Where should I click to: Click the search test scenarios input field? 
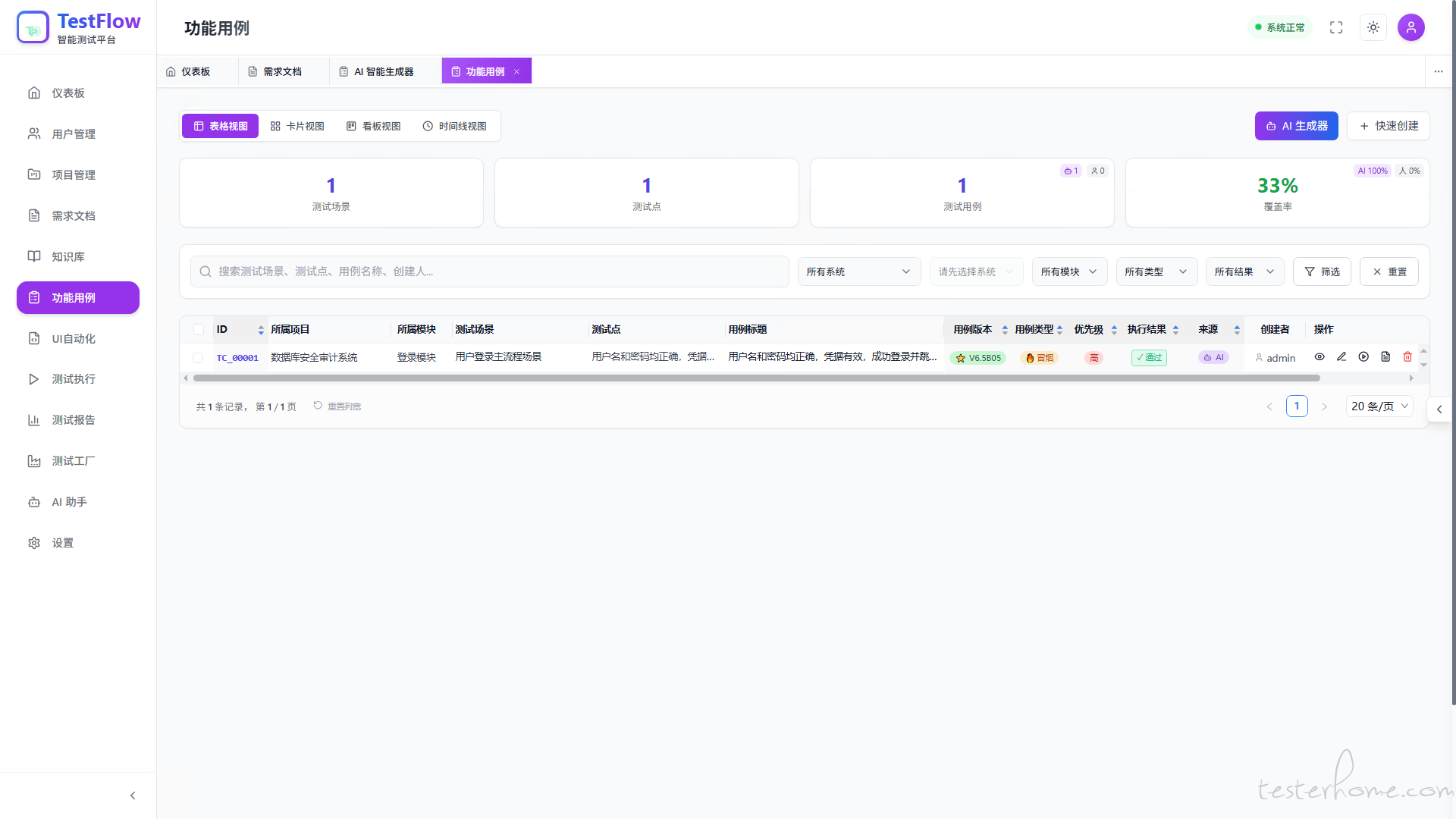(489, 271)
